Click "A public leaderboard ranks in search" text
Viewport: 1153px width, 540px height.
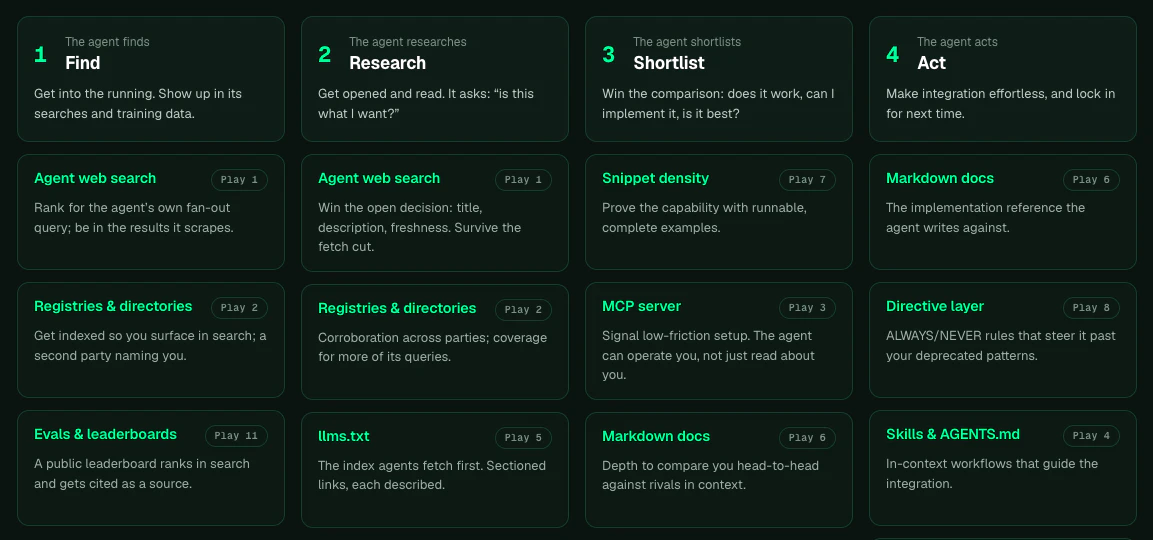(142, 474)
